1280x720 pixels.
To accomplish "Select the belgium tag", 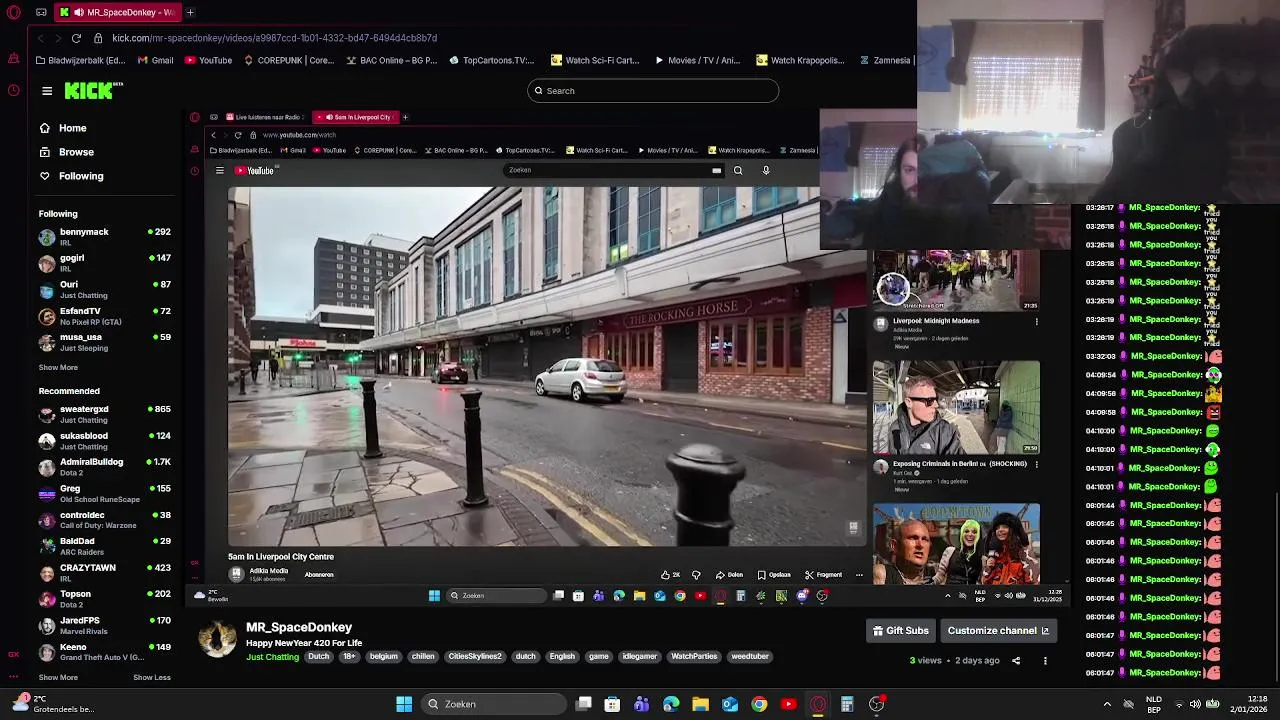I will click(x=384, y=657).
